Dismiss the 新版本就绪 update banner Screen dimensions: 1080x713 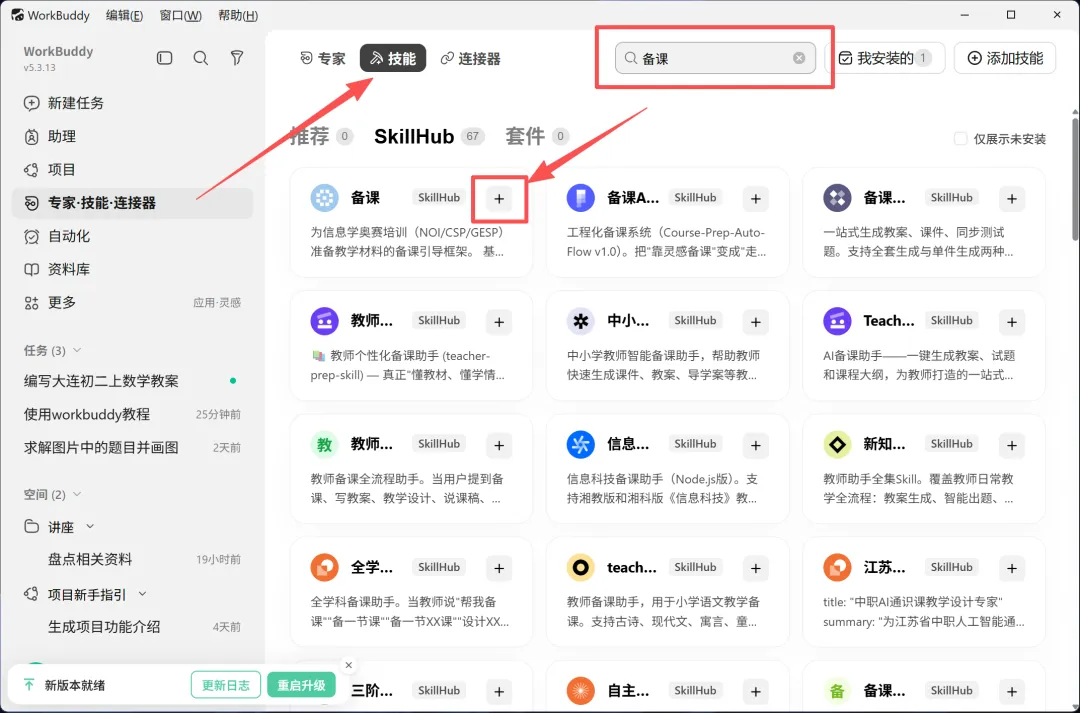[x=349, y=665]
